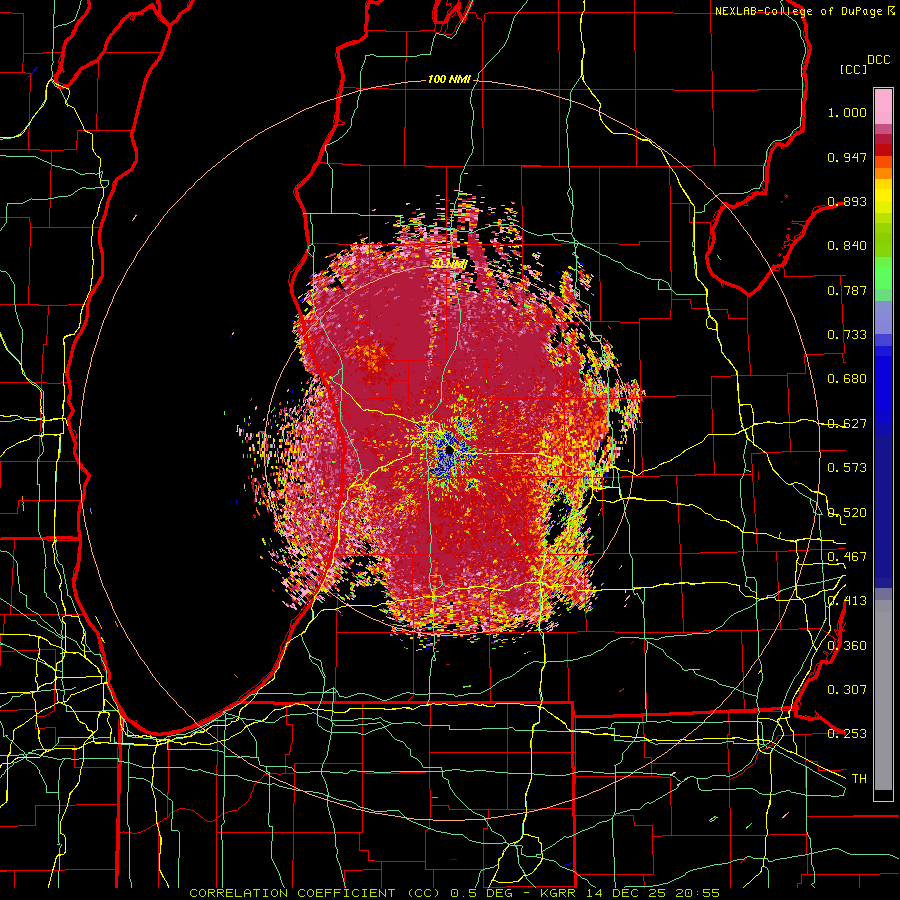This screenshot has height=900, width=900.
Task: Click the 0.893 legend value
Action: 847,201
